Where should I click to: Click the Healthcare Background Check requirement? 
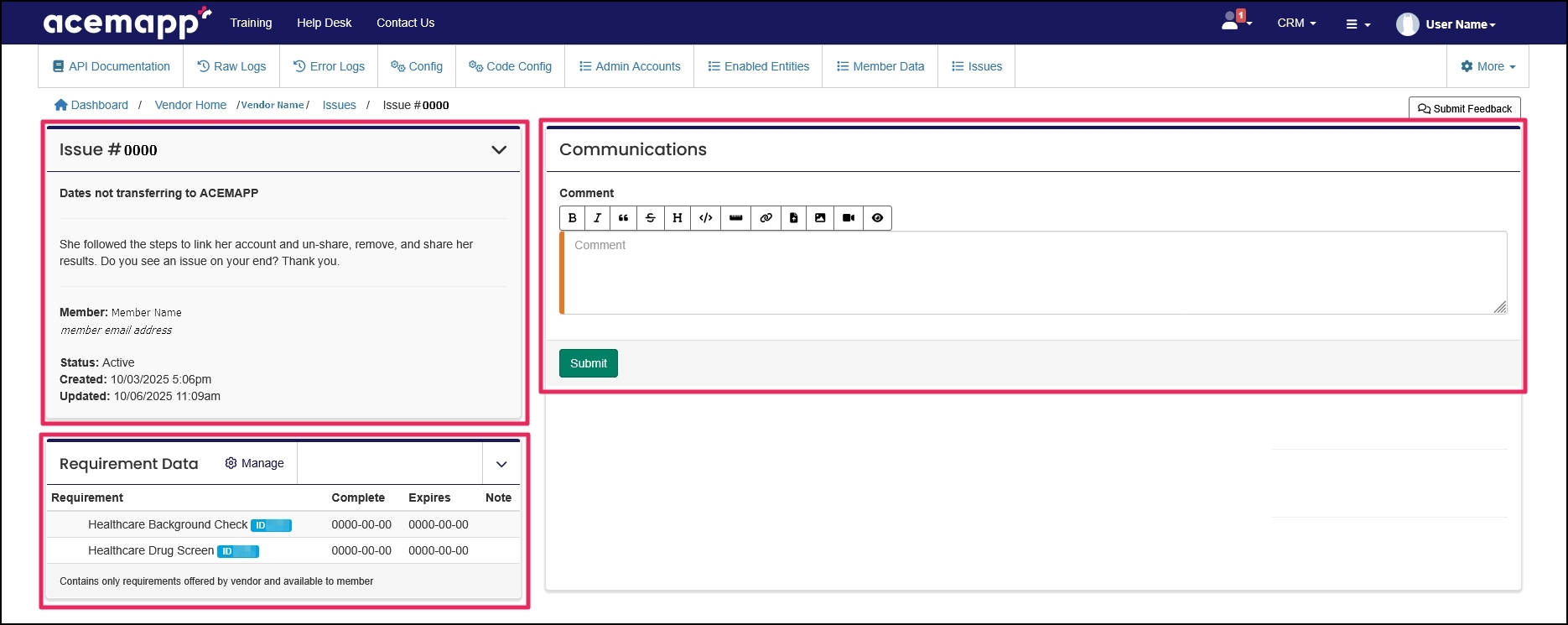168,524
